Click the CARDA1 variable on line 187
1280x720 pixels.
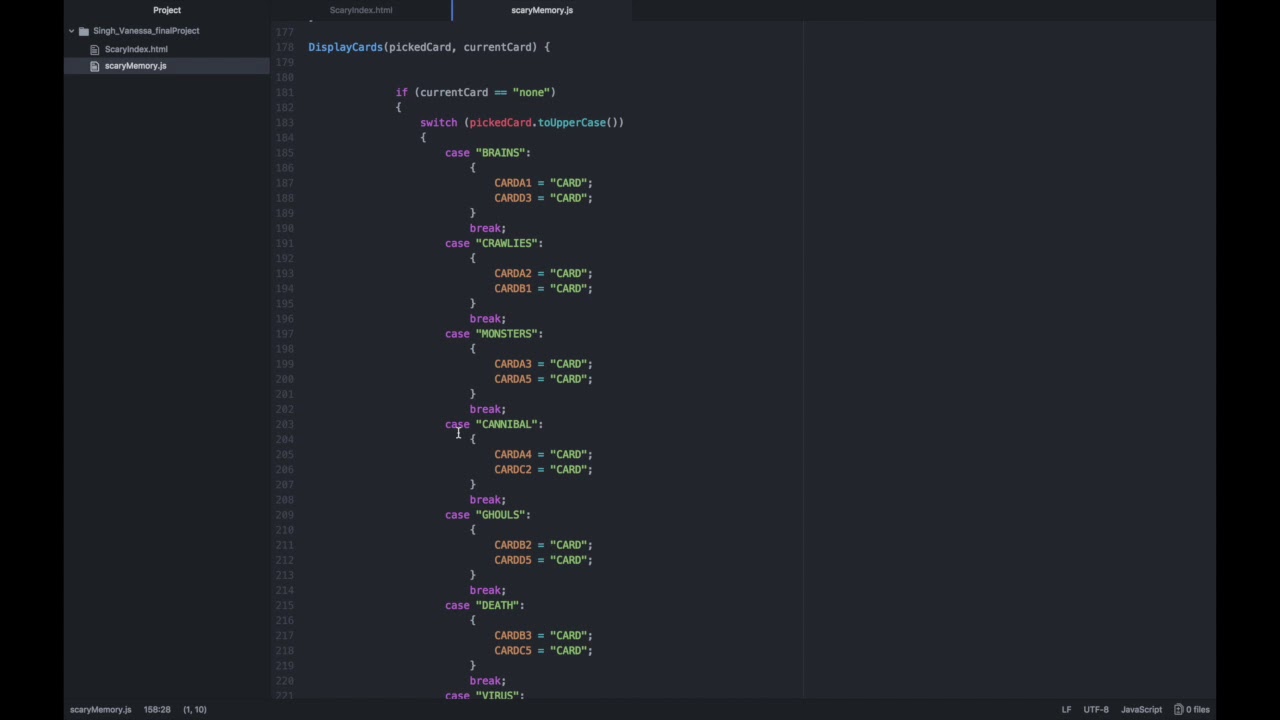point(513,183)
